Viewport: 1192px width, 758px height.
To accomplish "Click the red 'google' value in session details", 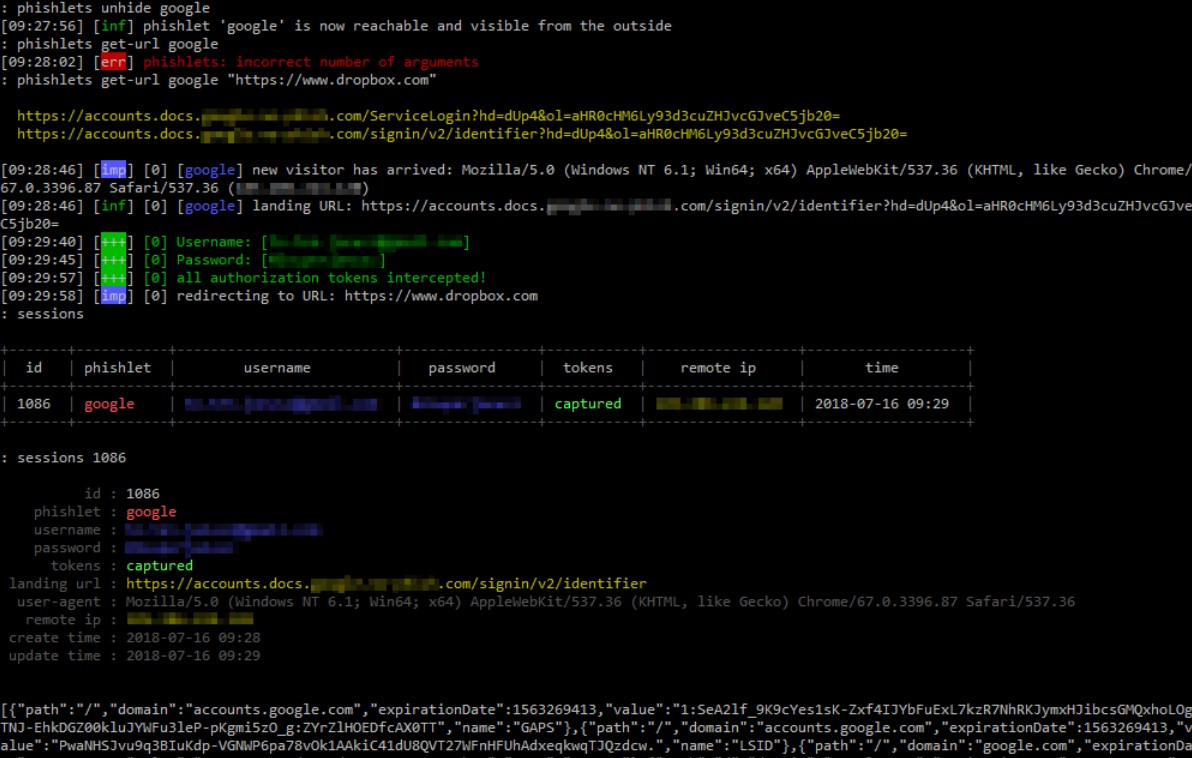I will 151,512.
